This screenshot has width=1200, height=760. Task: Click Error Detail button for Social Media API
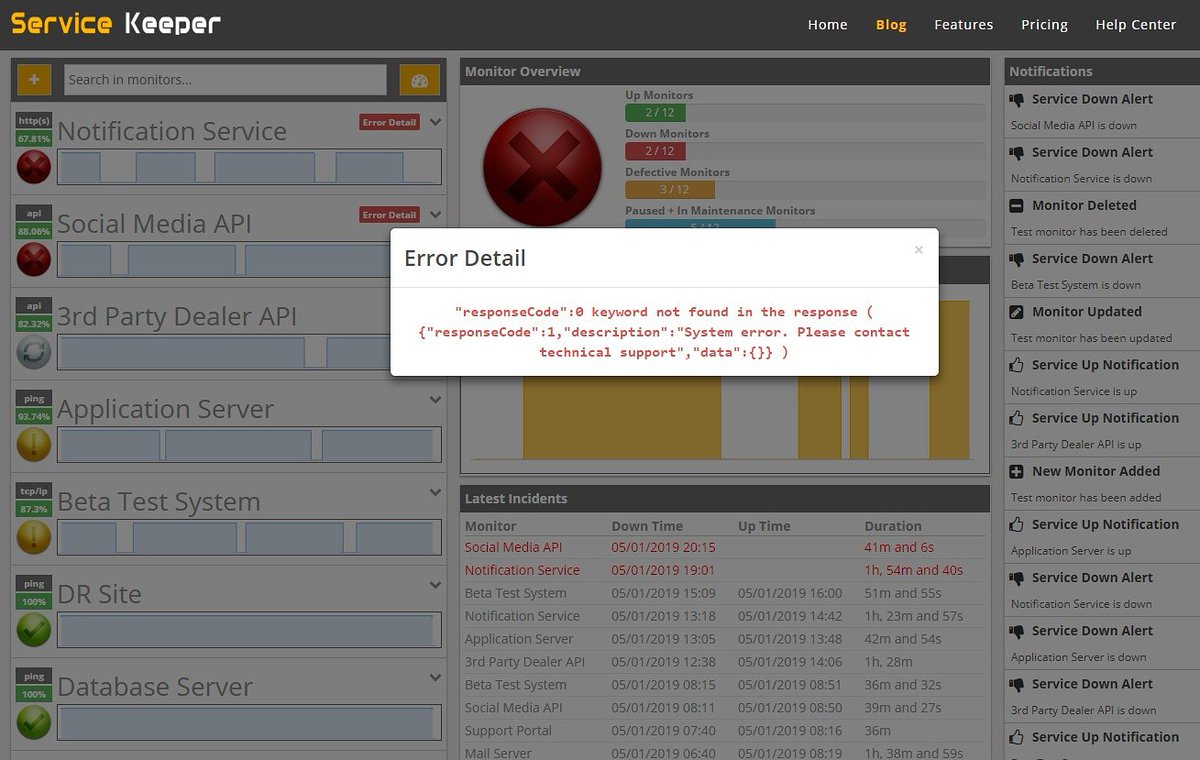389,215
